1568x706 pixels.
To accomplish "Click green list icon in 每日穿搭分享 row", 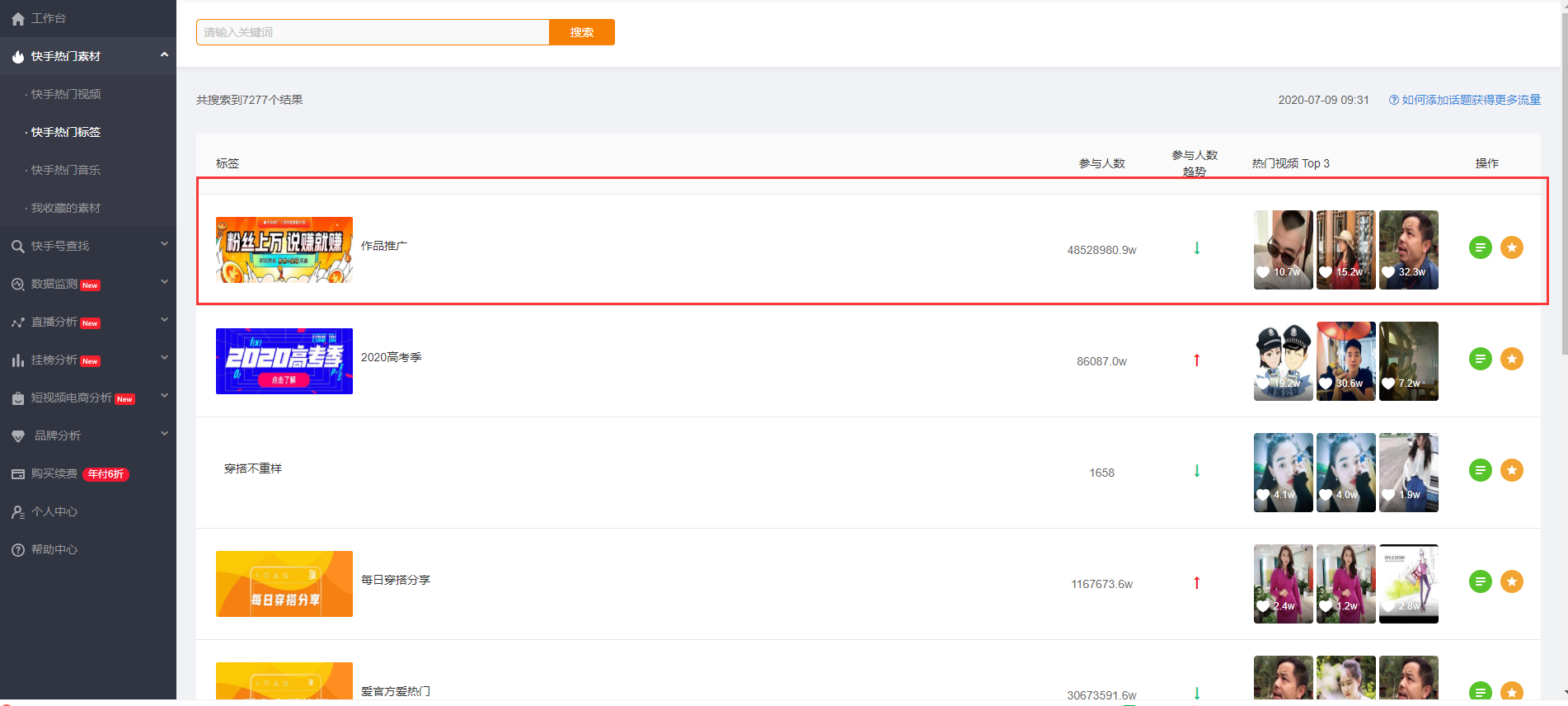I will point(1481,581).
